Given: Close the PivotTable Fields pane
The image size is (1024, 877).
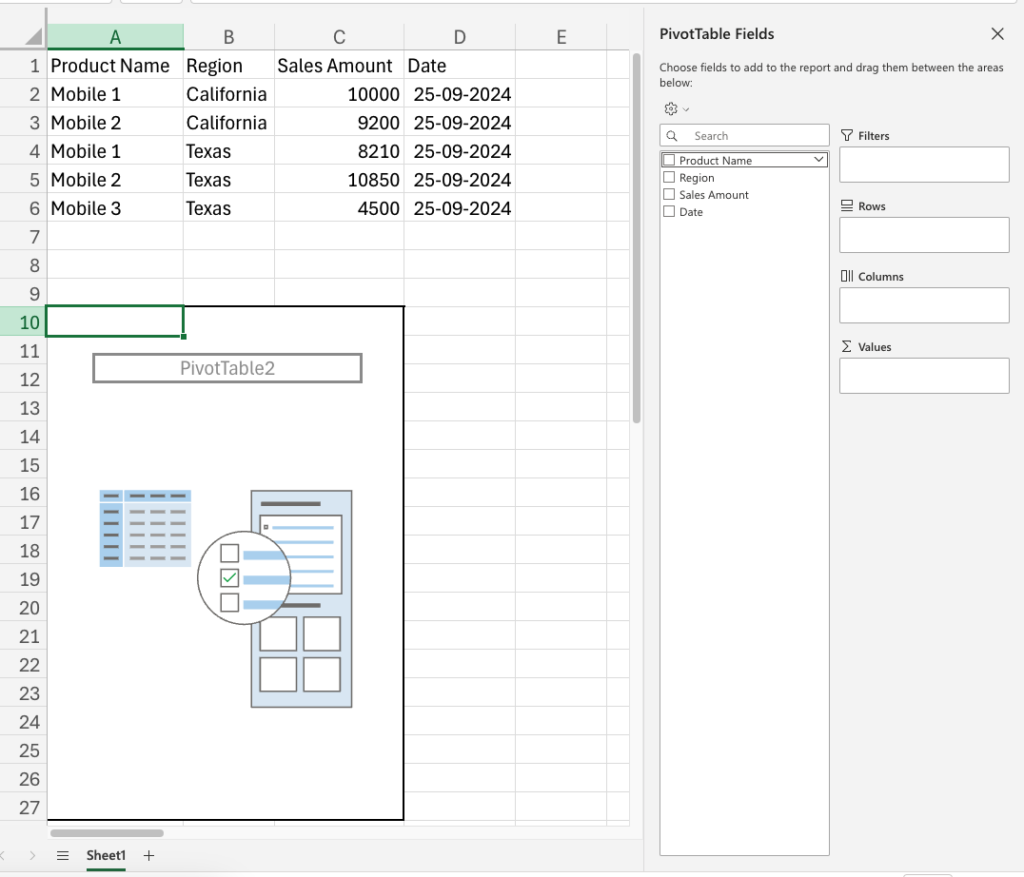Looking at the screenshot, I should [997, 33].
